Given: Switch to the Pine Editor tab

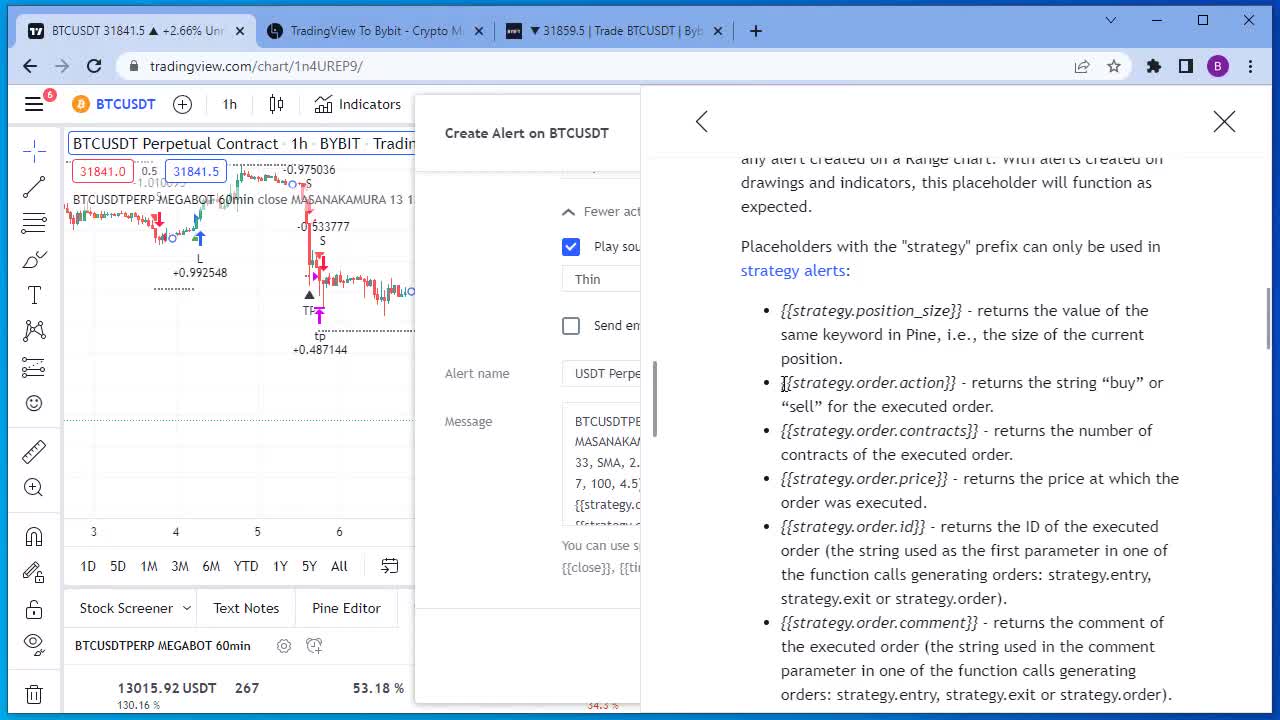Looking at the screenshot, I should (346, 608).
